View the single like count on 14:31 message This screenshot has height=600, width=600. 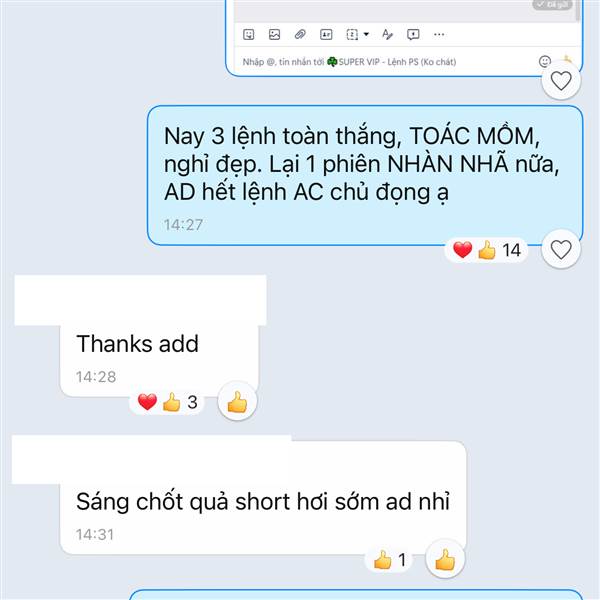point(389,560)
